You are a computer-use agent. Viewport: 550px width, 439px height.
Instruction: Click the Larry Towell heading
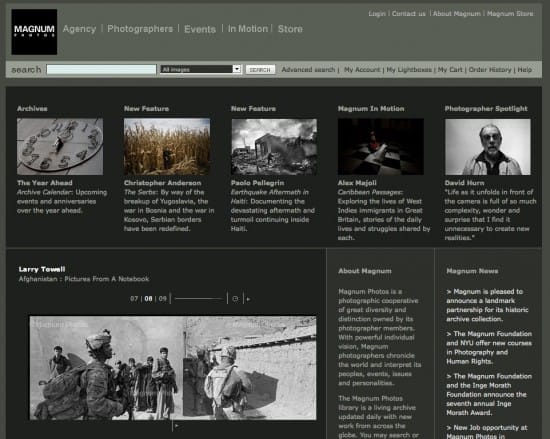(42, 269)
